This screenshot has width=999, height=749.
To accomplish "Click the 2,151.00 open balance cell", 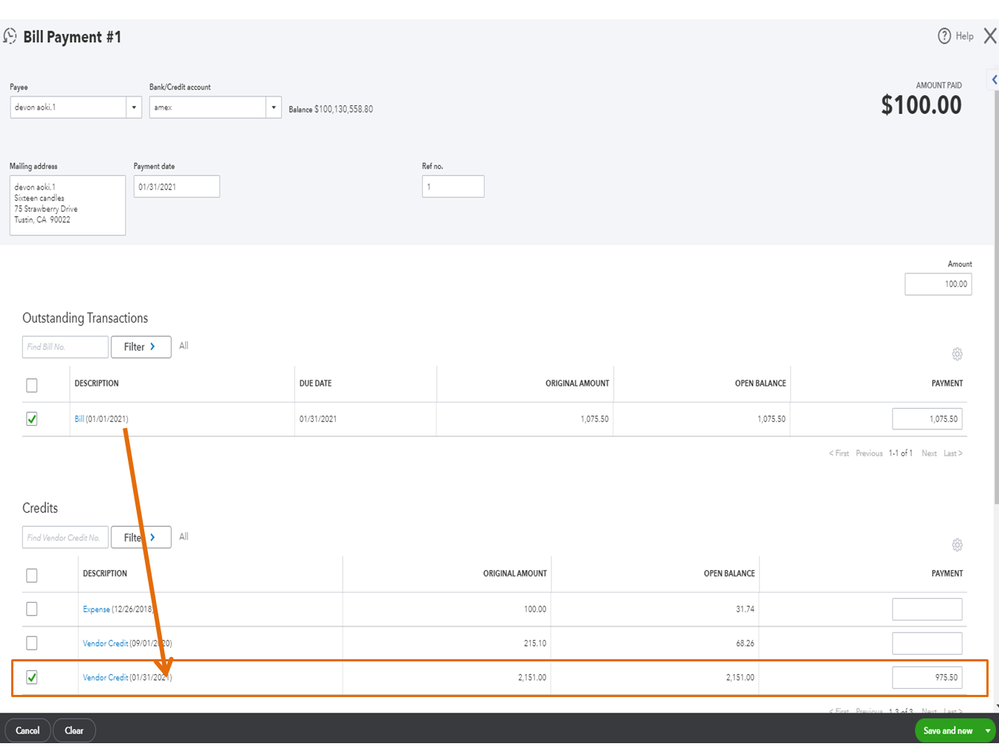I will click(x=740, y=678).
